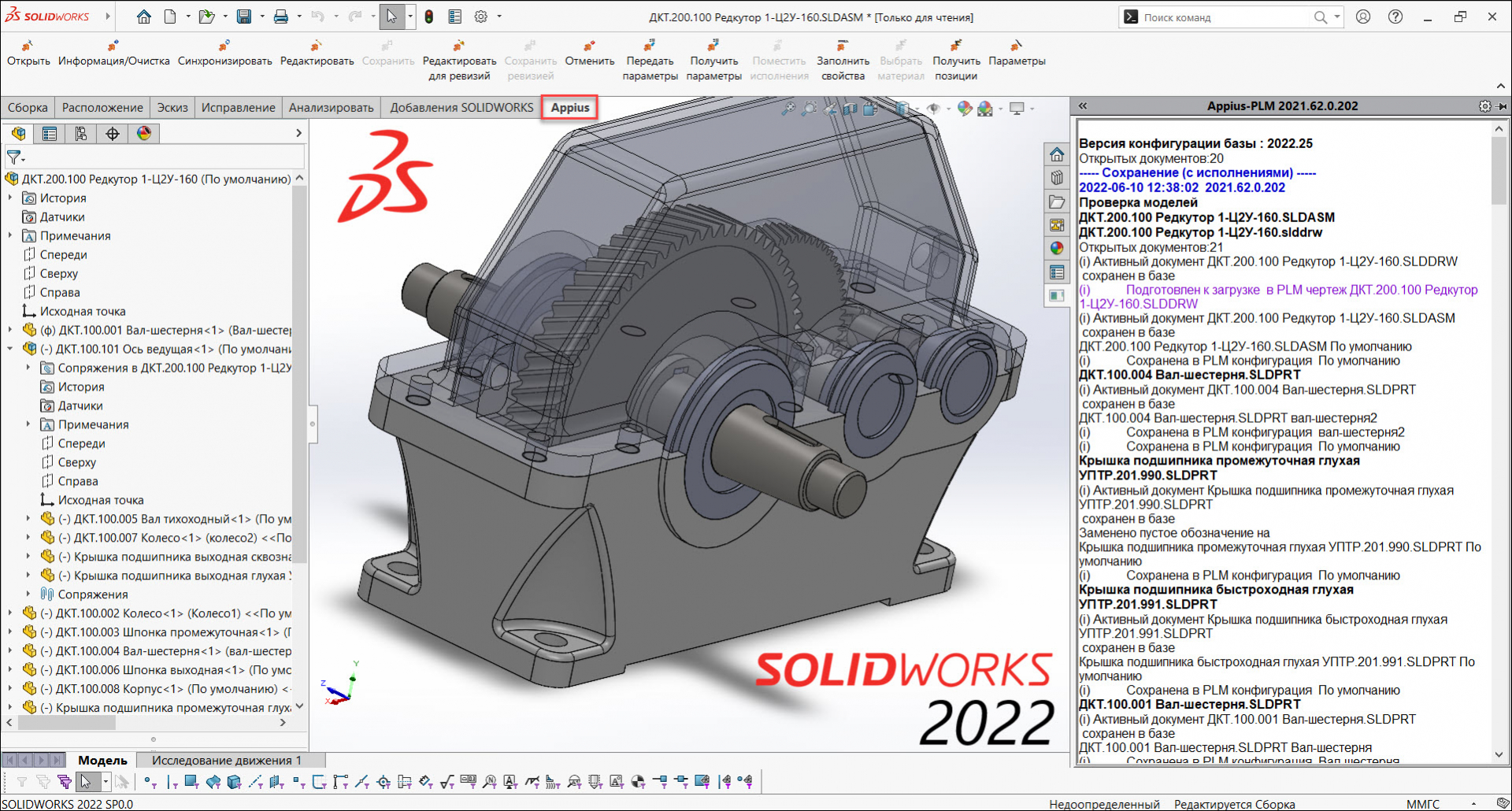
Task: Click the Print icon in the top toolbar
Action: point(280,17)
